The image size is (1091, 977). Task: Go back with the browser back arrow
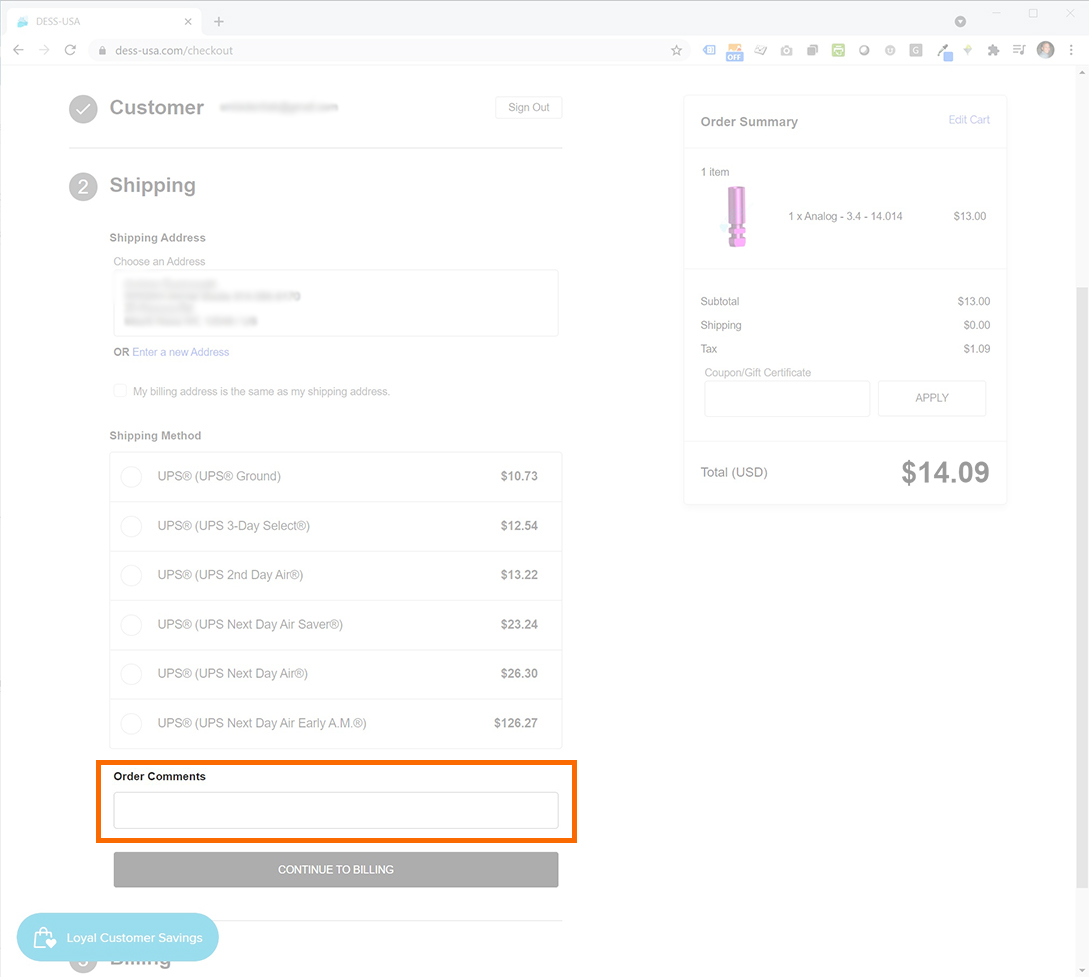pos(19,50)
